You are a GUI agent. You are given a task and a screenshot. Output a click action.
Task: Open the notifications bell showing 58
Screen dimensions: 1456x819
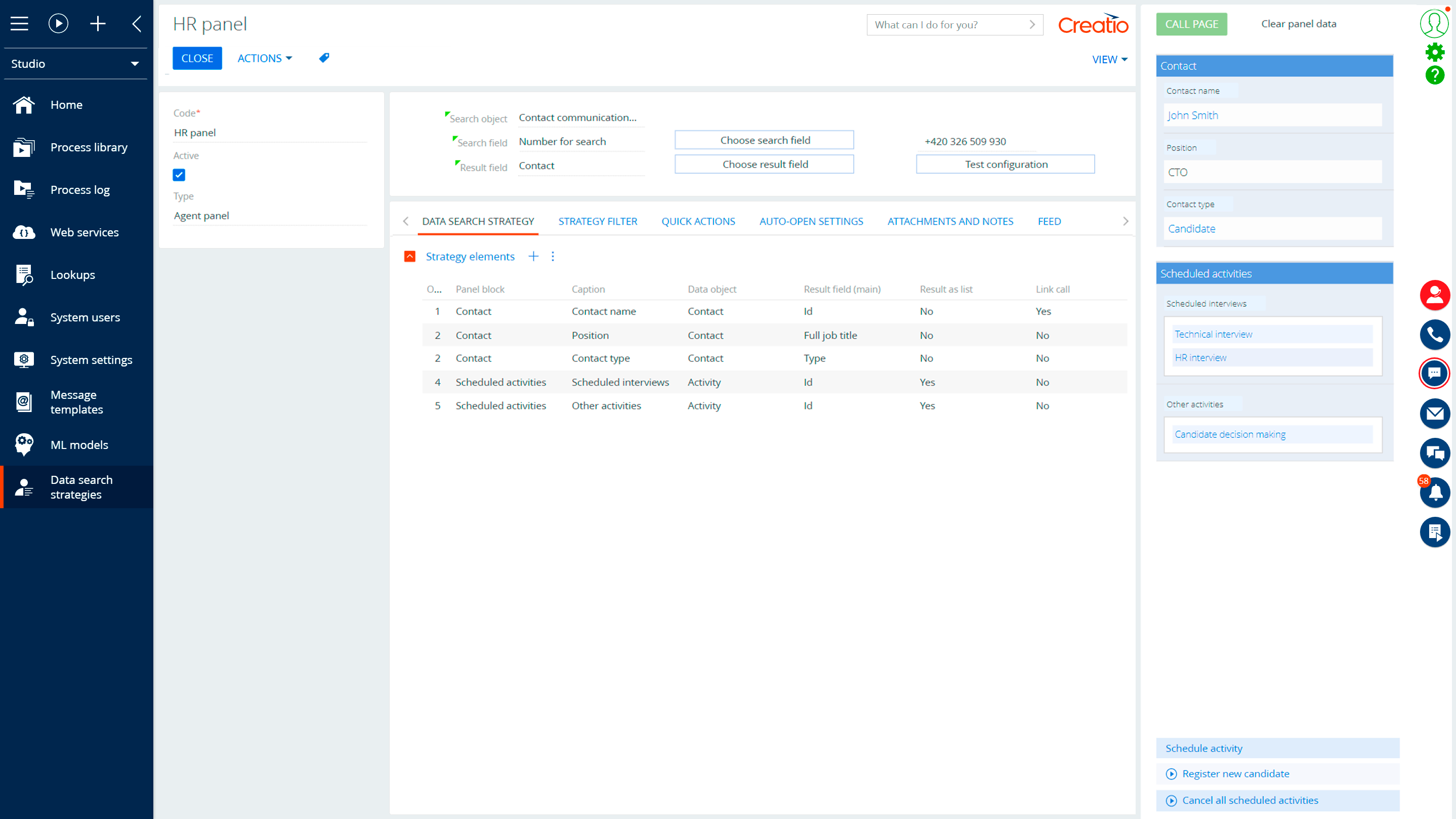pos(1435,493)
